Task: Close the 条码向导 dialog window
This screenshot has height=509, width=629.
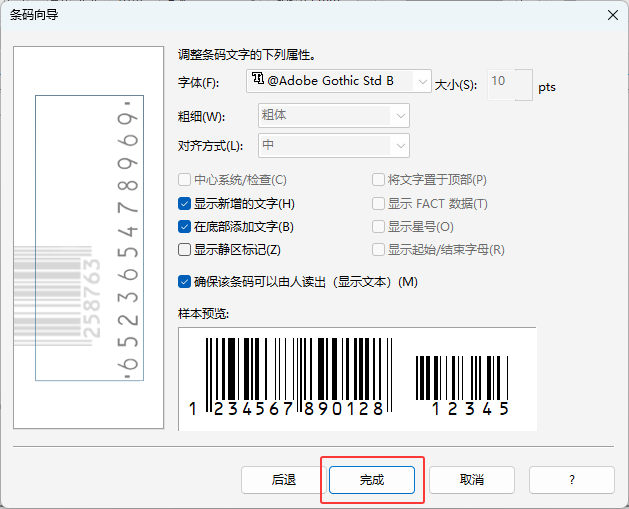Action: (613, 15)
